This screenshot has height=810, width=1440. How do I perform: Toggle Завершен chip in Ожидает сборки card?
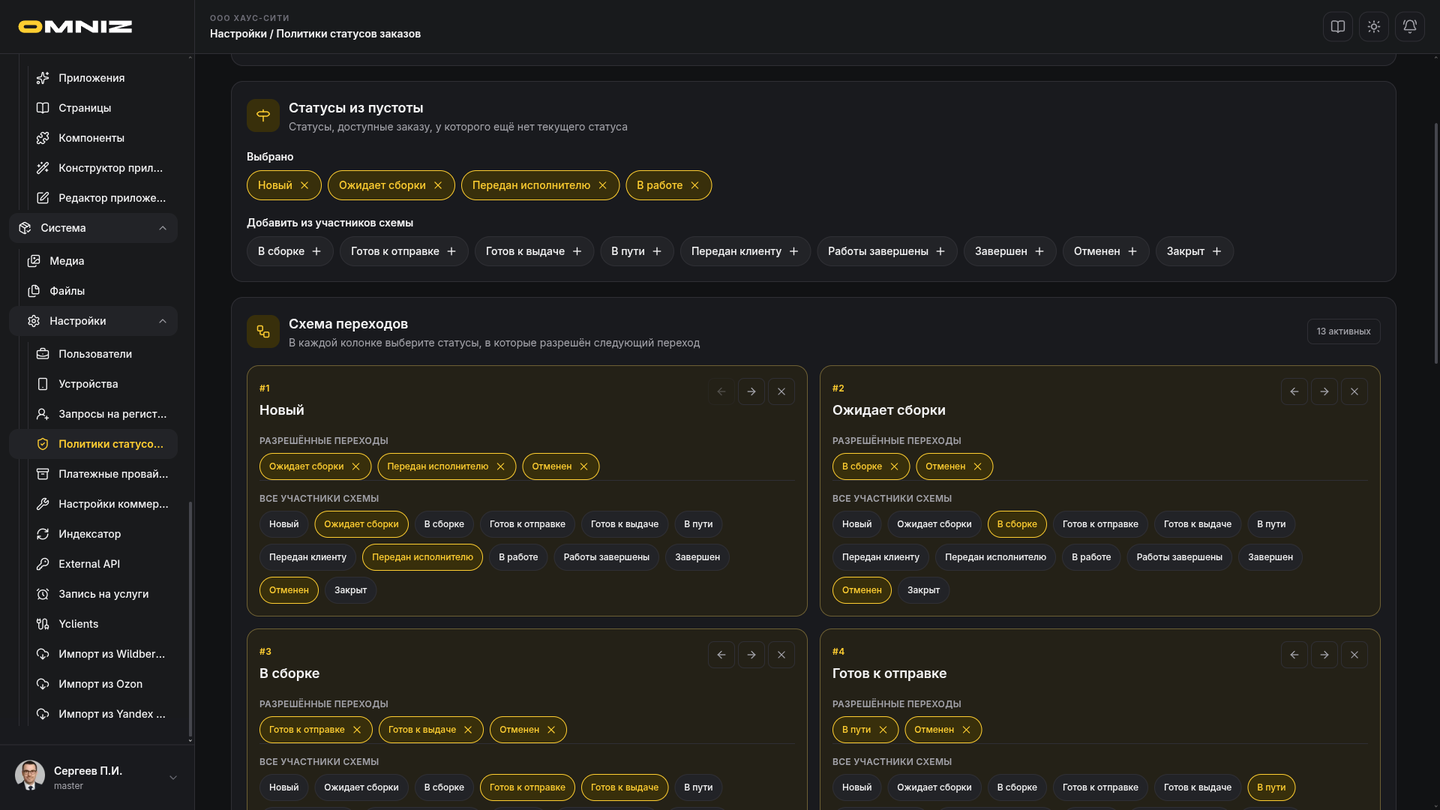point(1270,557)
